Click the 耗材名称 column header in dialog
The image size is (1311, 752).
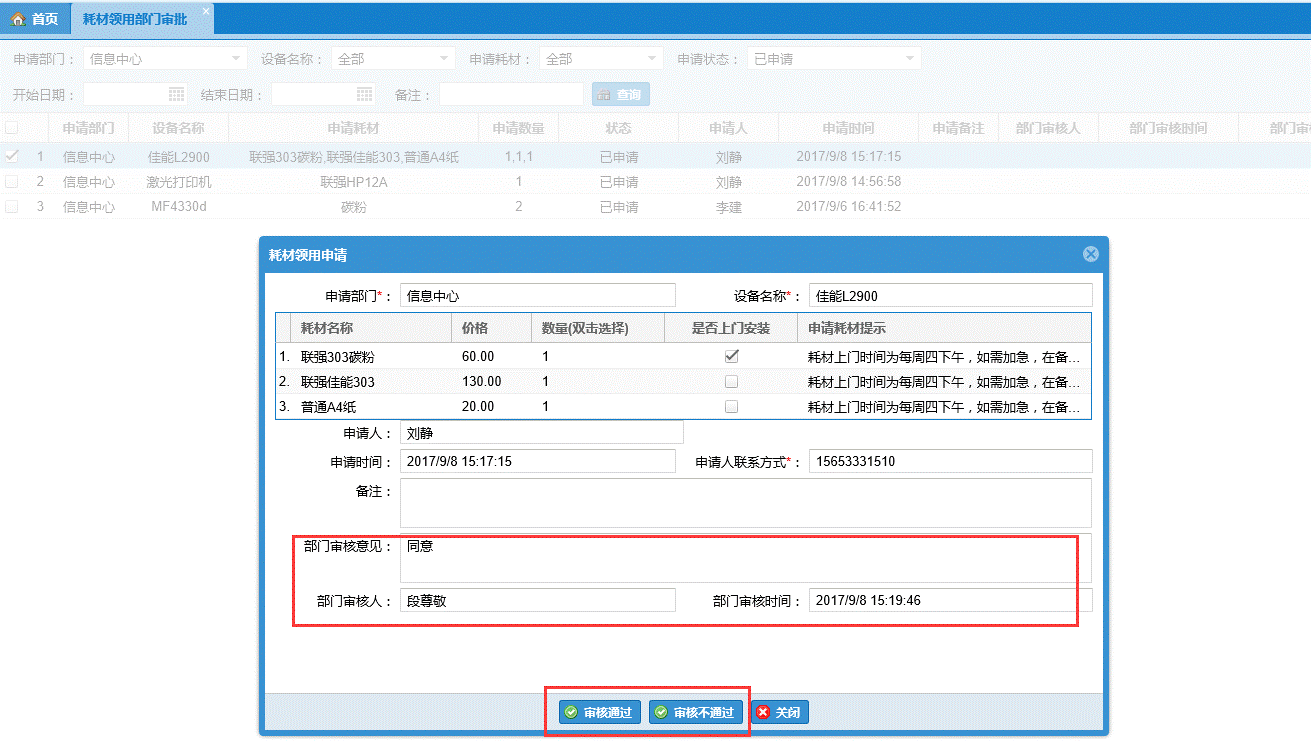[371, 328]
